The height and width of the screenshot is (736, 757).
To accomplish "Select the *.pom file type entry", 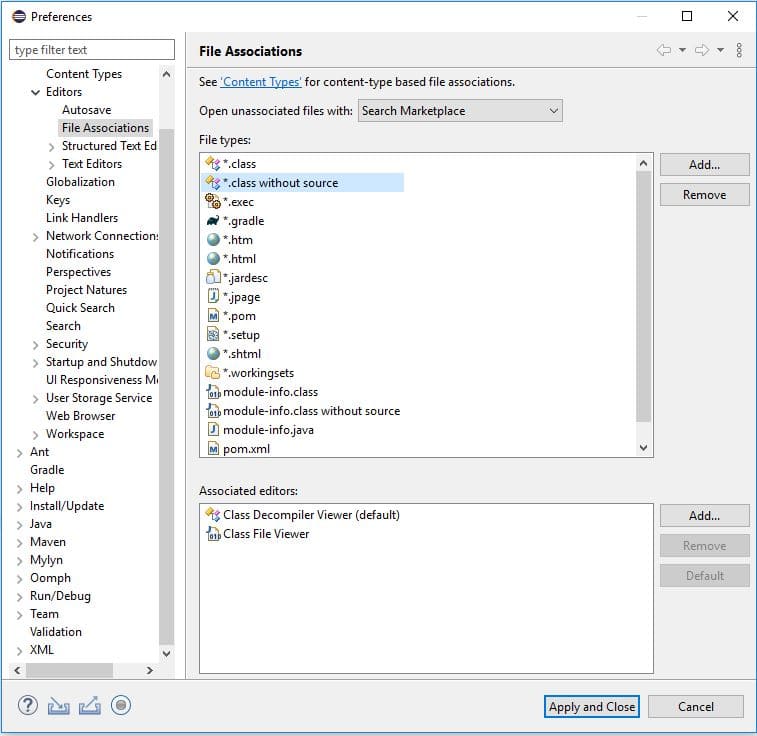I will pos(231,316).
